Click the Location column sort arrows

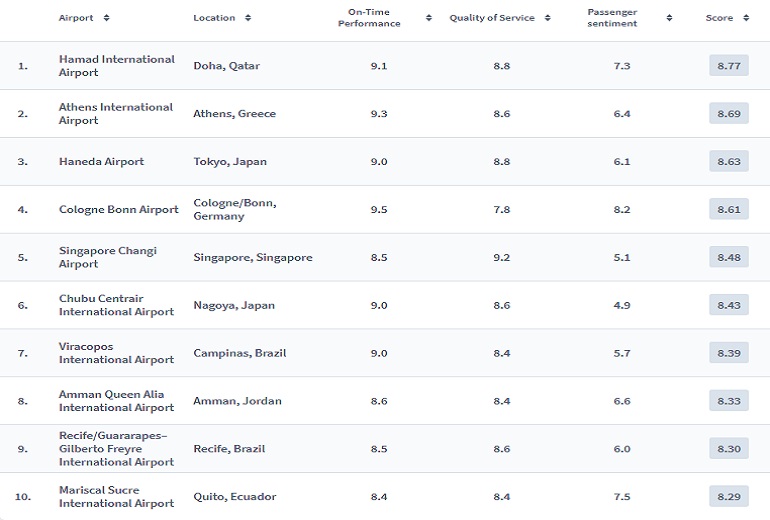coord(248,18)
